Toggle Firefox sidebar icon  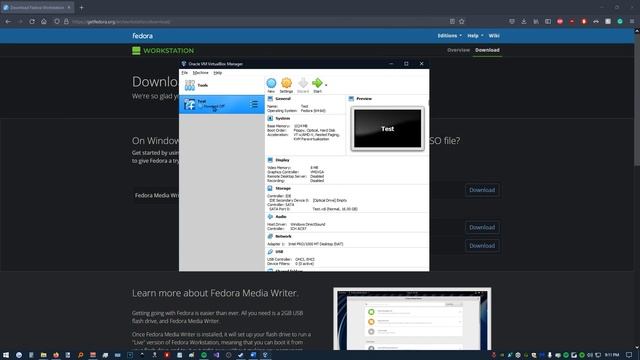tap(548, 21)
